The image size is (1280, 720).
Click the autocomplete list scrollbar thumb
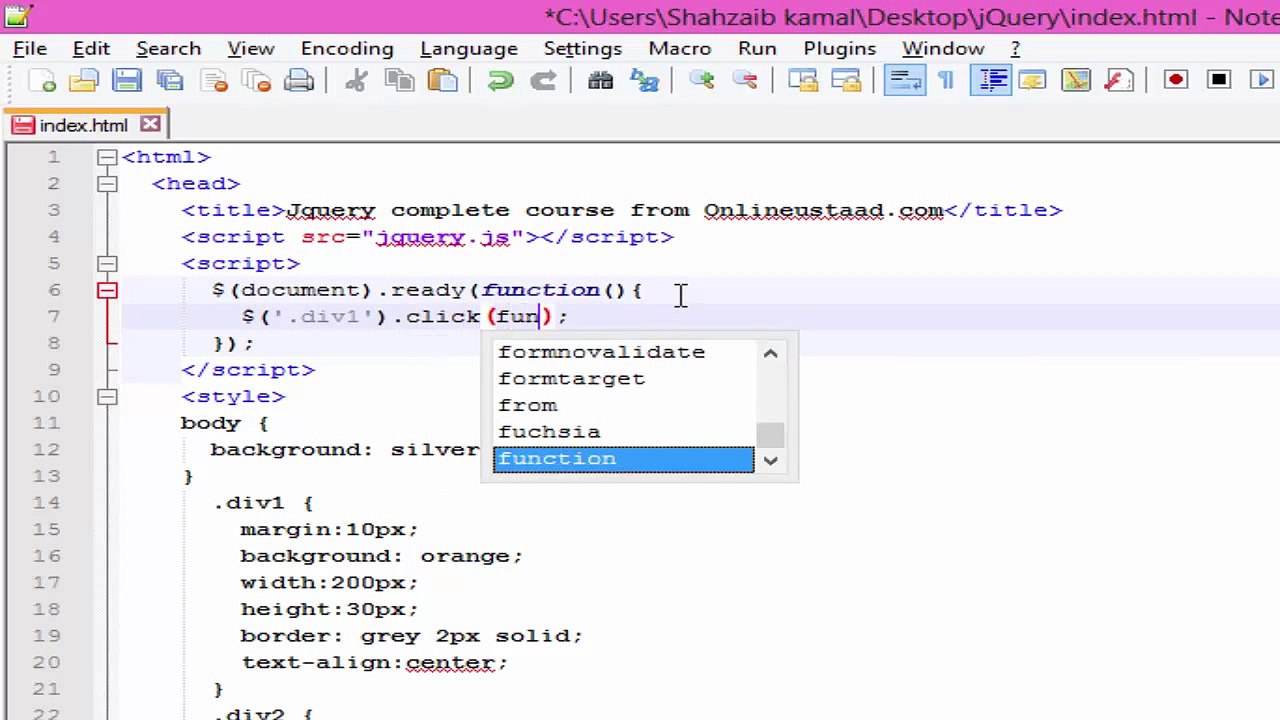click(770, 435)
